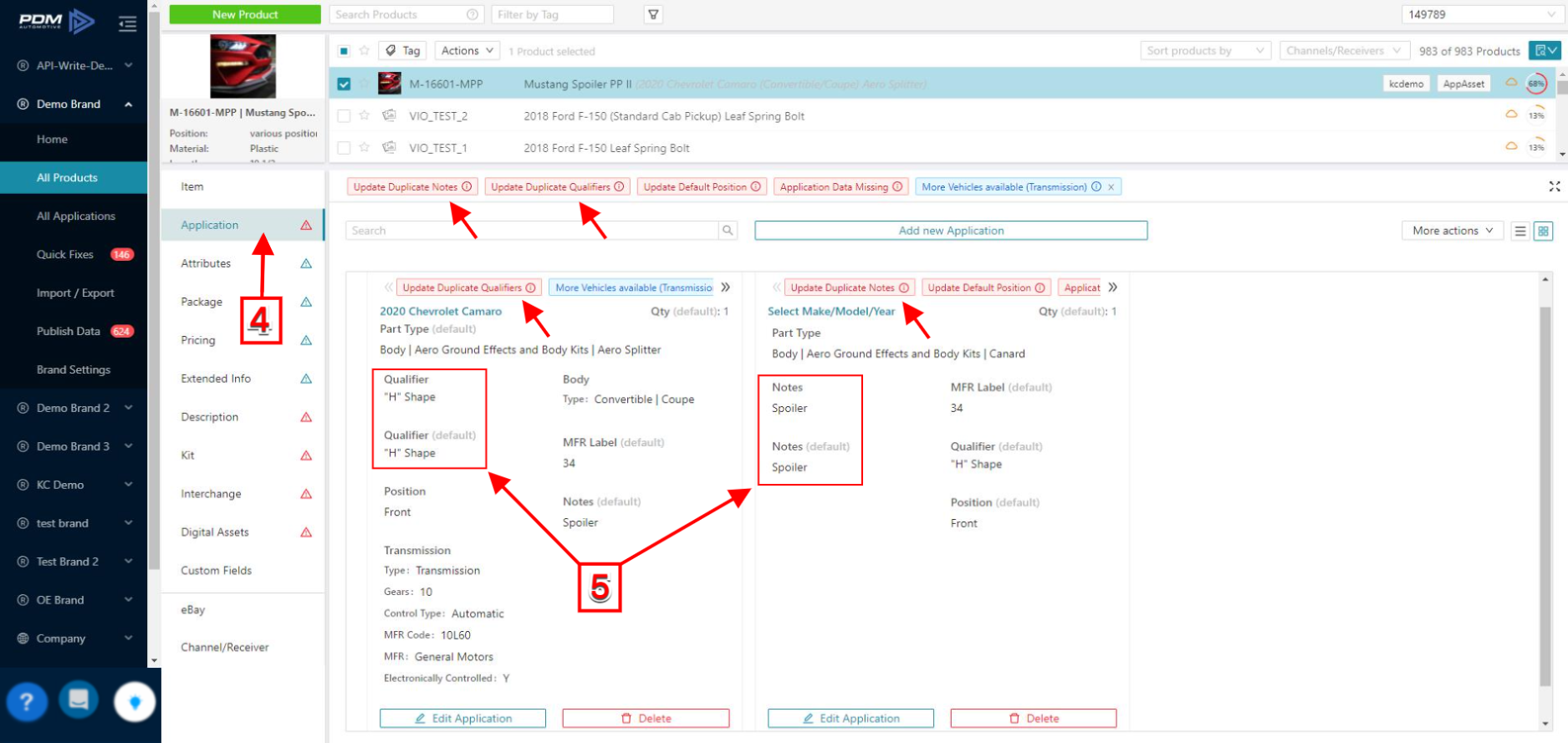The width and height of the screenshot is (1568, 743).
Task: Click the alert triangle beside Pricing
Action: pos(306,340)
